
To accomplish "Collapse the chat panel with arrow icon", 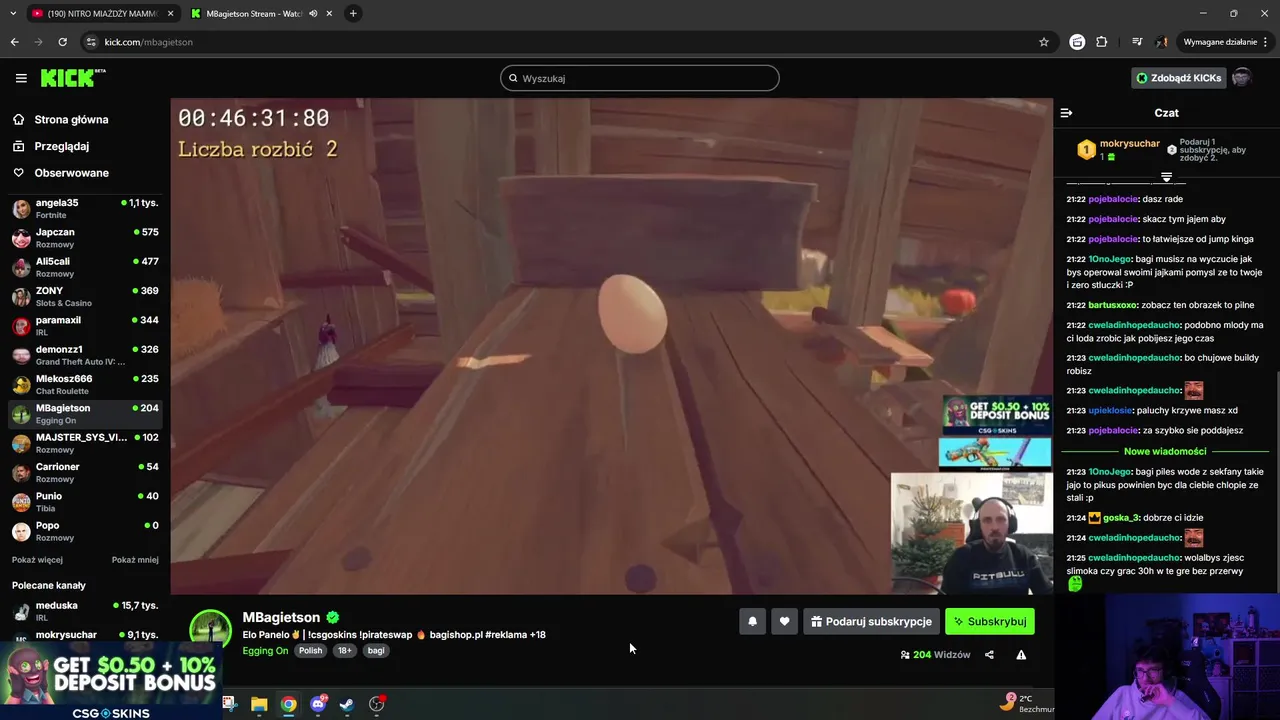I will coord(1066,113).
